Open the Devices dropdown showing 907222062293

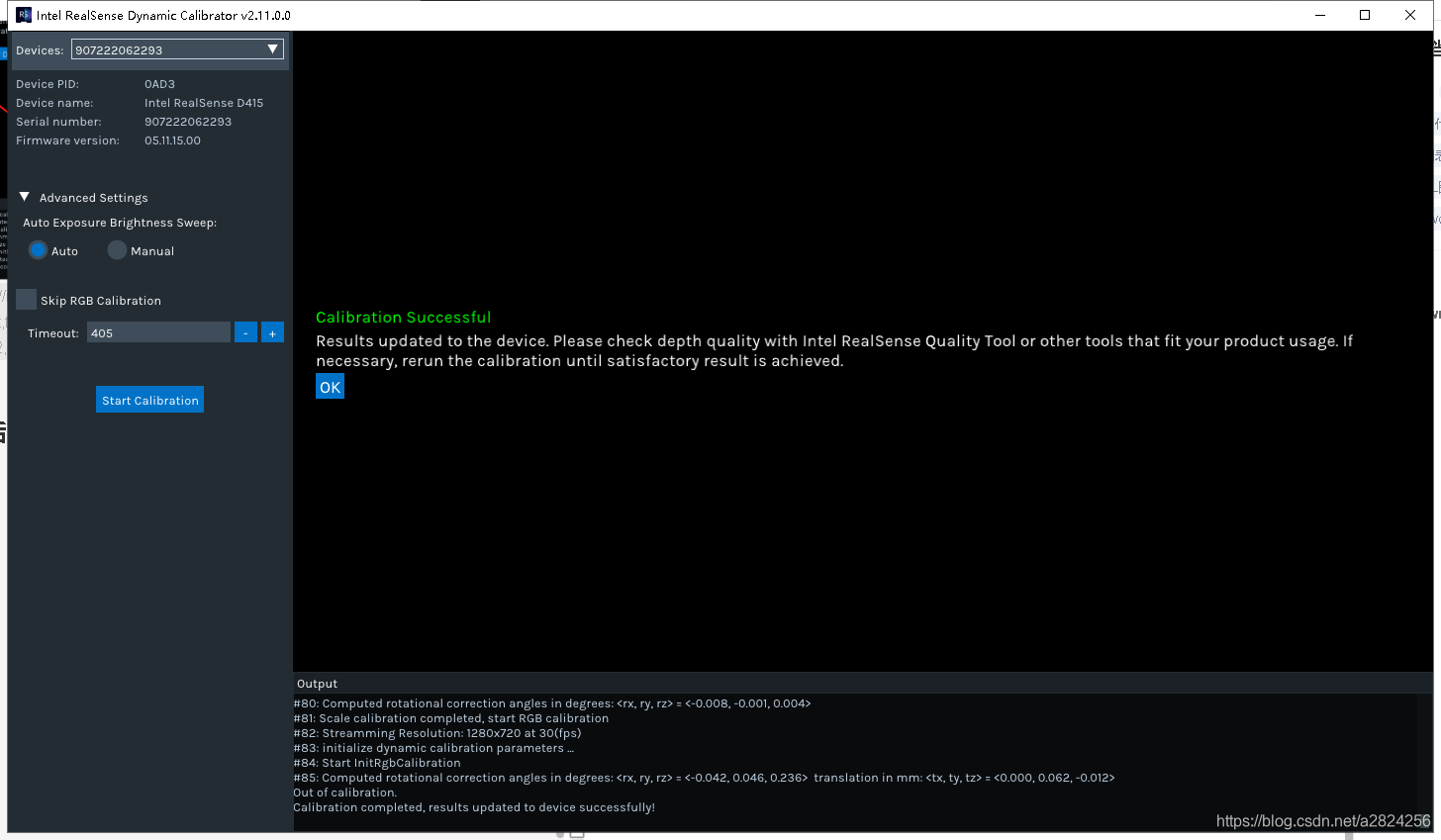pos(177,49)
